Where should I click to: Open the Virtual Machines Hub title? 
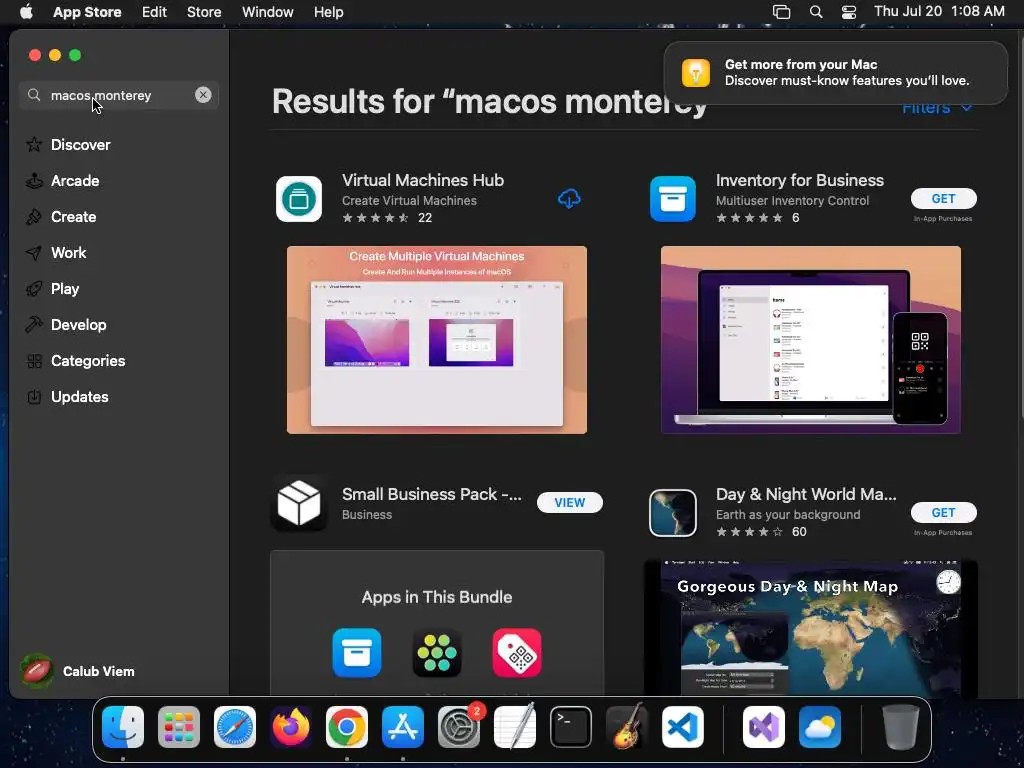tap(423, 180)
